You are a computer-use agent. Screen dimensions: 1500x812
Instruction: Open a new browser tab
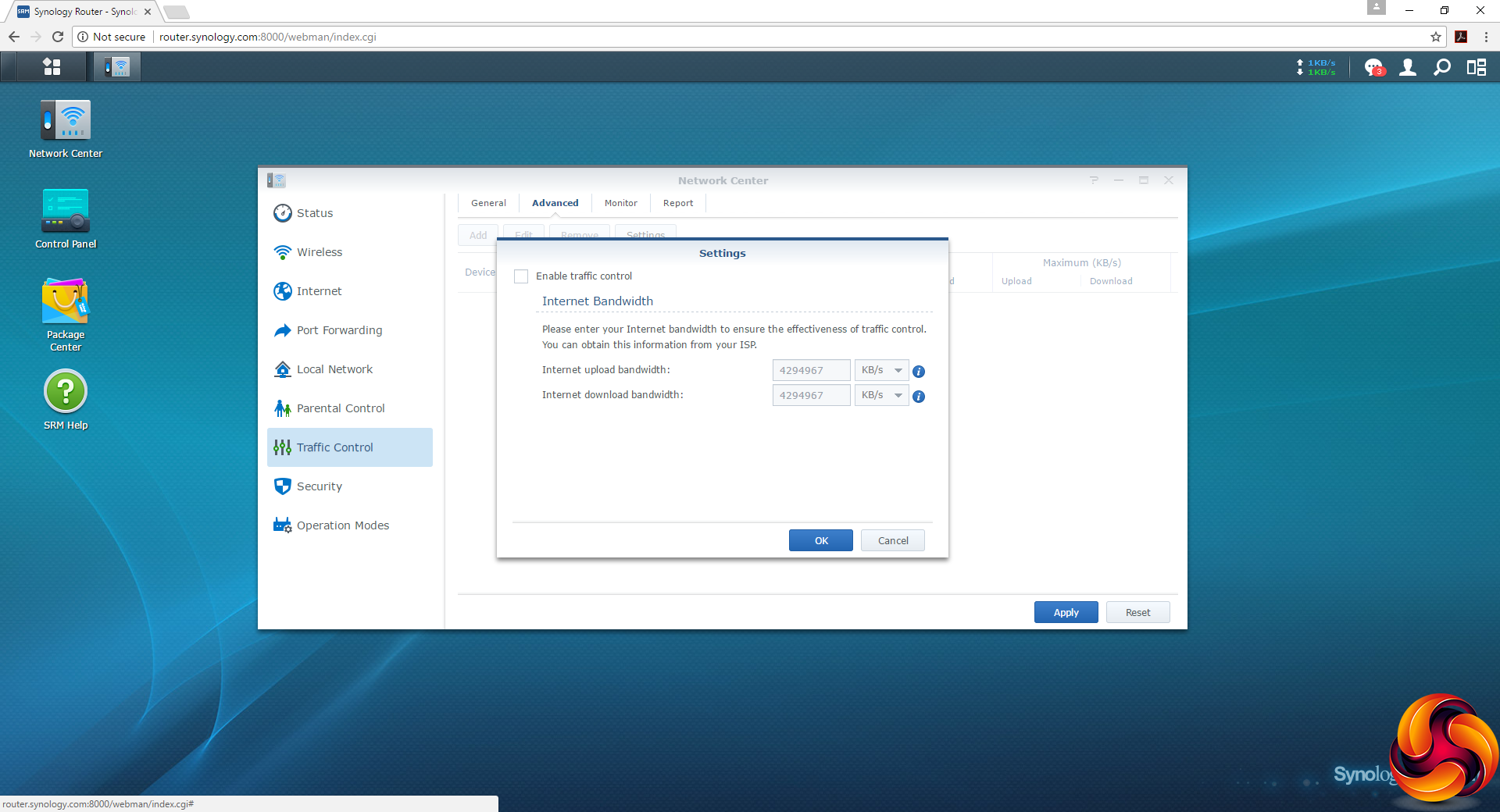click(177, 12)
